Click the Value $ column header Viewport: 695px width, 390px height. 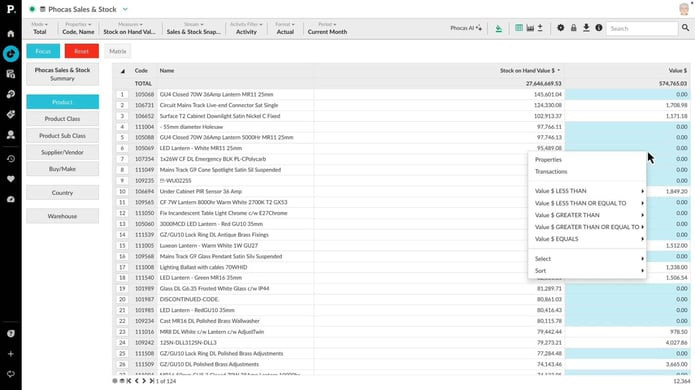pyautogui.click(x=678, y=70)
